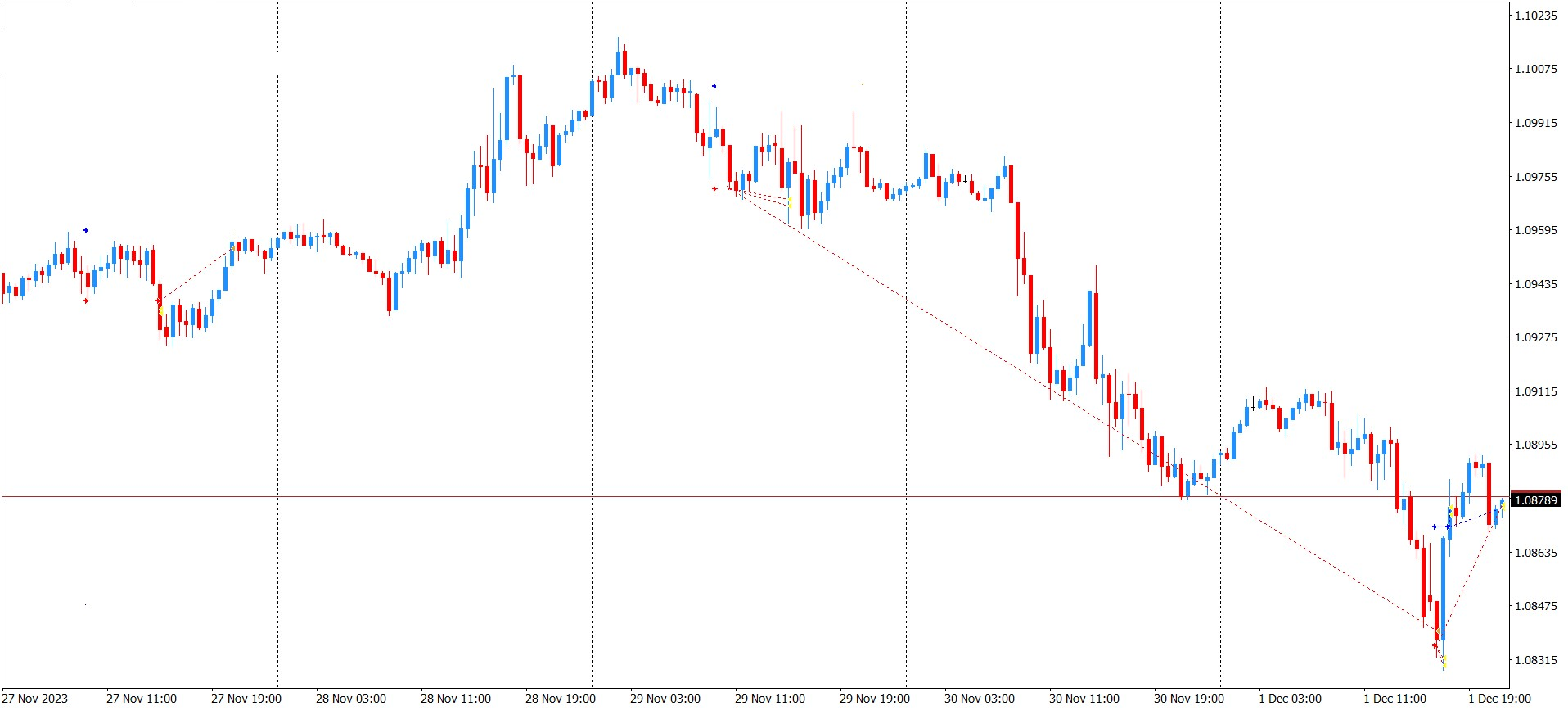Select the 1.09595 price axis value
1568x710 pixels.
tap(1536, 230)
